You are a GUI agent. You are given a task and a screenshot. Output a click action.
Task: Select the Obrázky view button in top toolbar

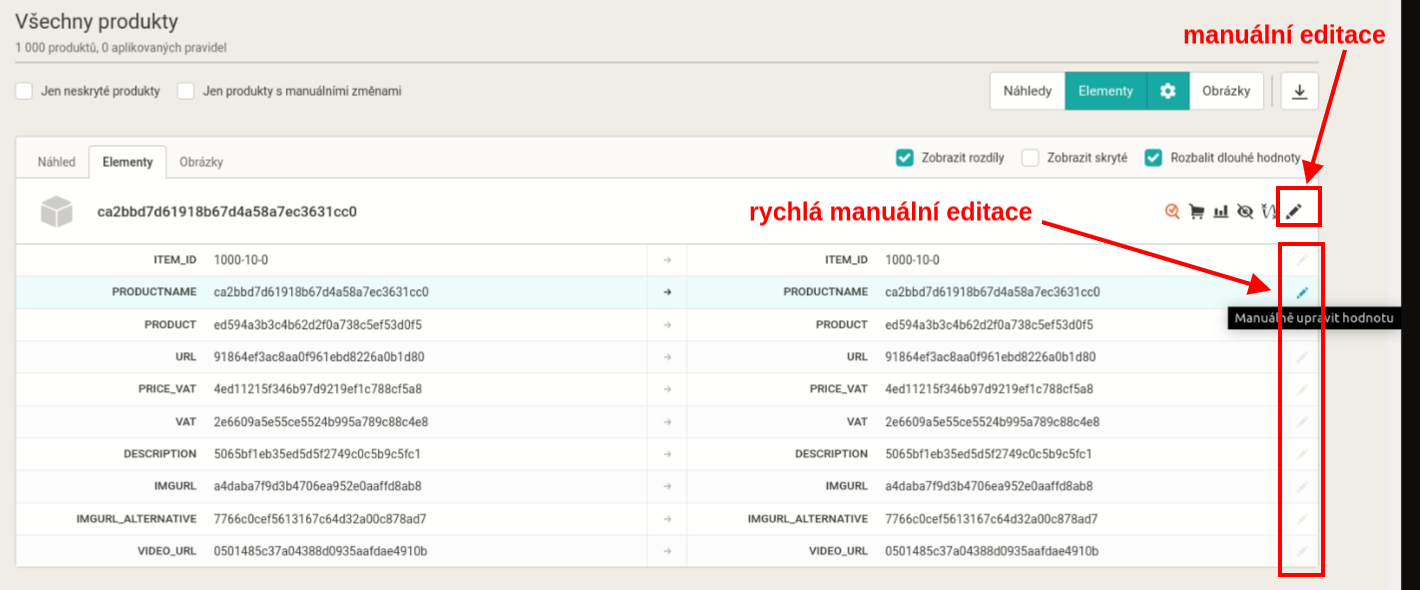click(1226, 91)
